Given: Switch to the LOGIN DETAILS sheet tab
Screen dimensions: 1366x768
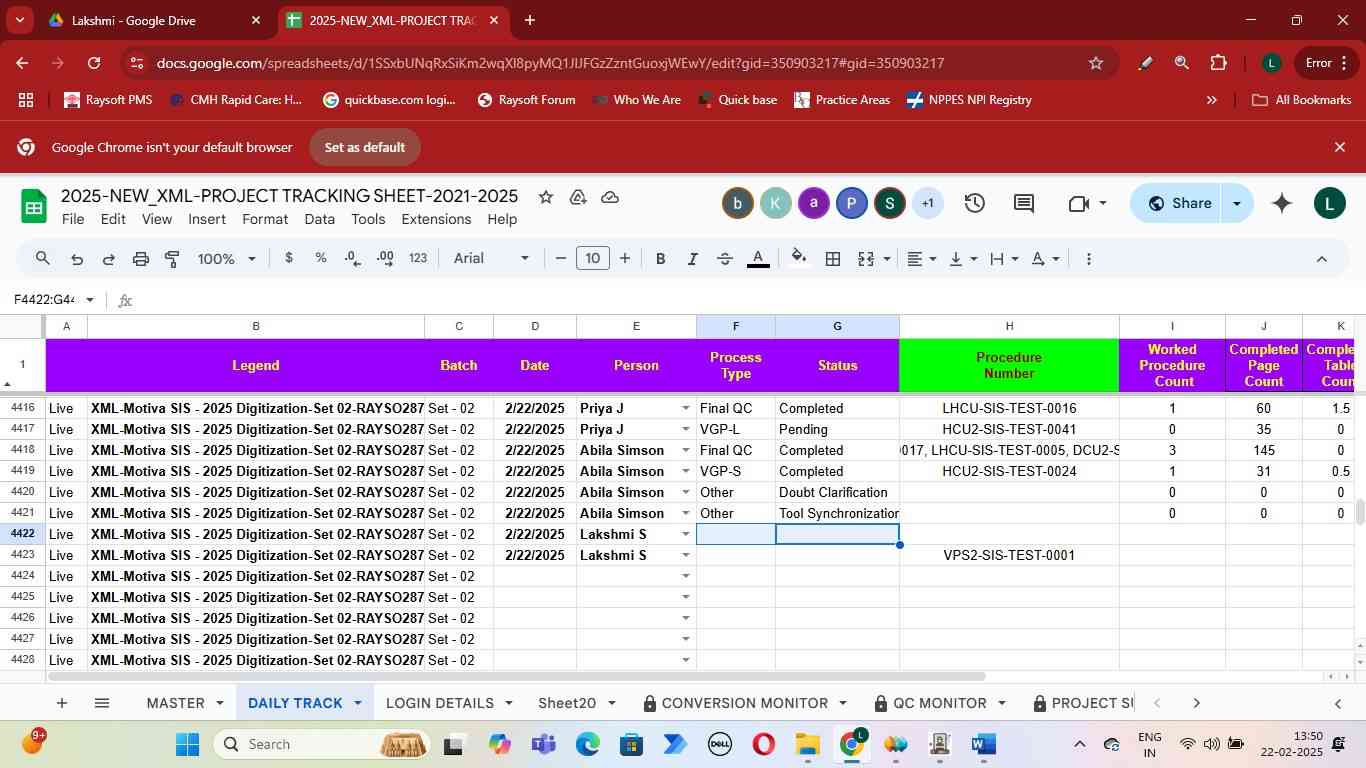Looking at the screenshot, I should (x=440, y=703).
